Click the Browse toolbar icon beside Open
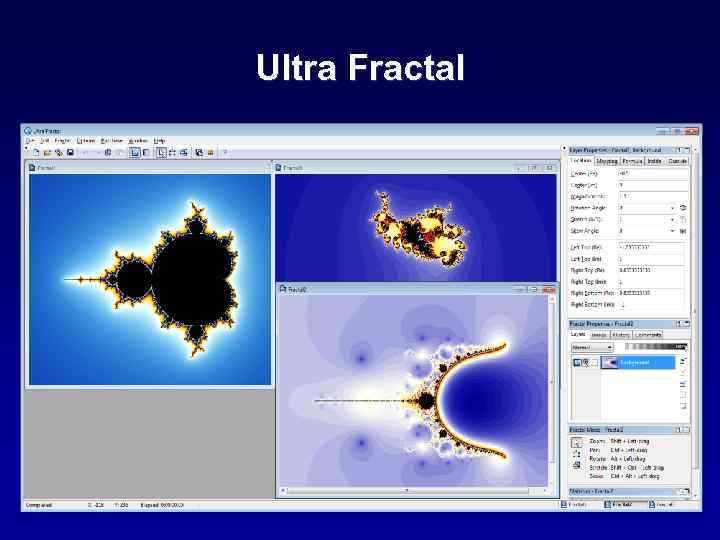This screenshot has height=540, width=720. point(59,152)
